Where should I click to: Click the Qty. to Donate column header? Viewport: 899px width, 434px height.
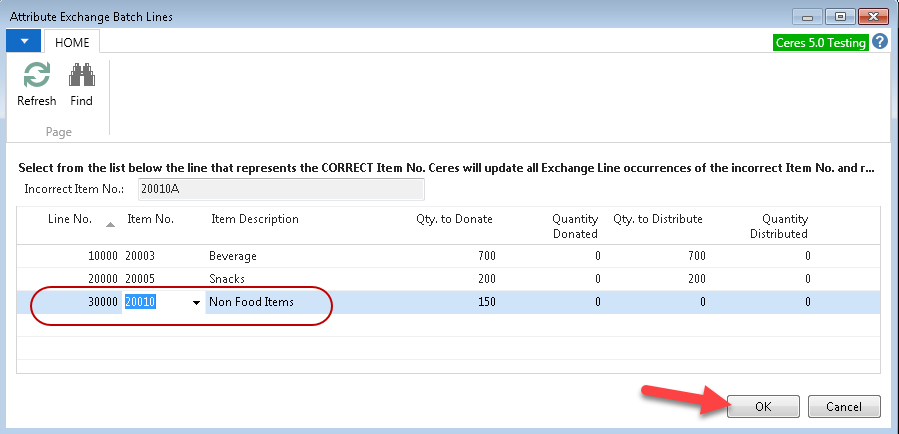click(x=454, y=219)
